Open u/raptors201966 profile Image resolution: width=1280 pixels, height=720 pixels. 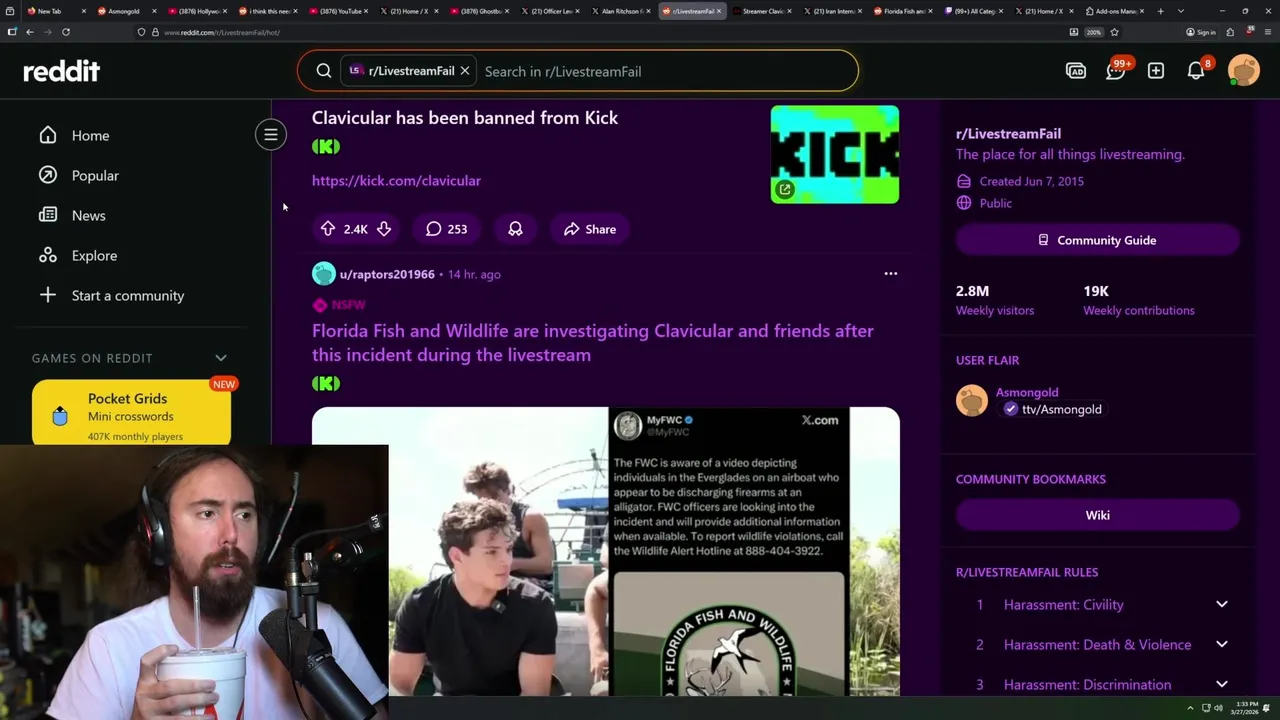coord(387,274)
